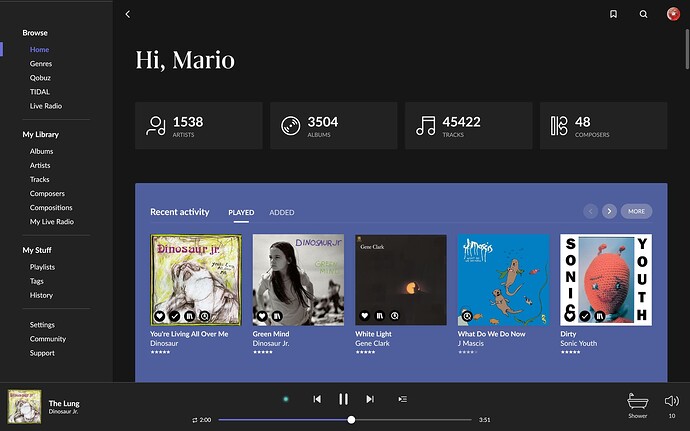Screen dimensions: 690x431
Task: Go back with the left arrow icon
Action: click(128, 15)
